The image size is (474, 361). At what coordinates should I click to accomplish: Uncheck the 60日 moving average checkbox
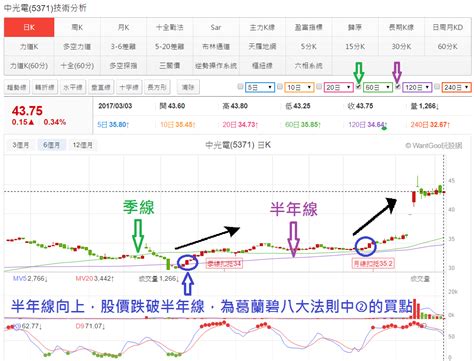point(358,87)
